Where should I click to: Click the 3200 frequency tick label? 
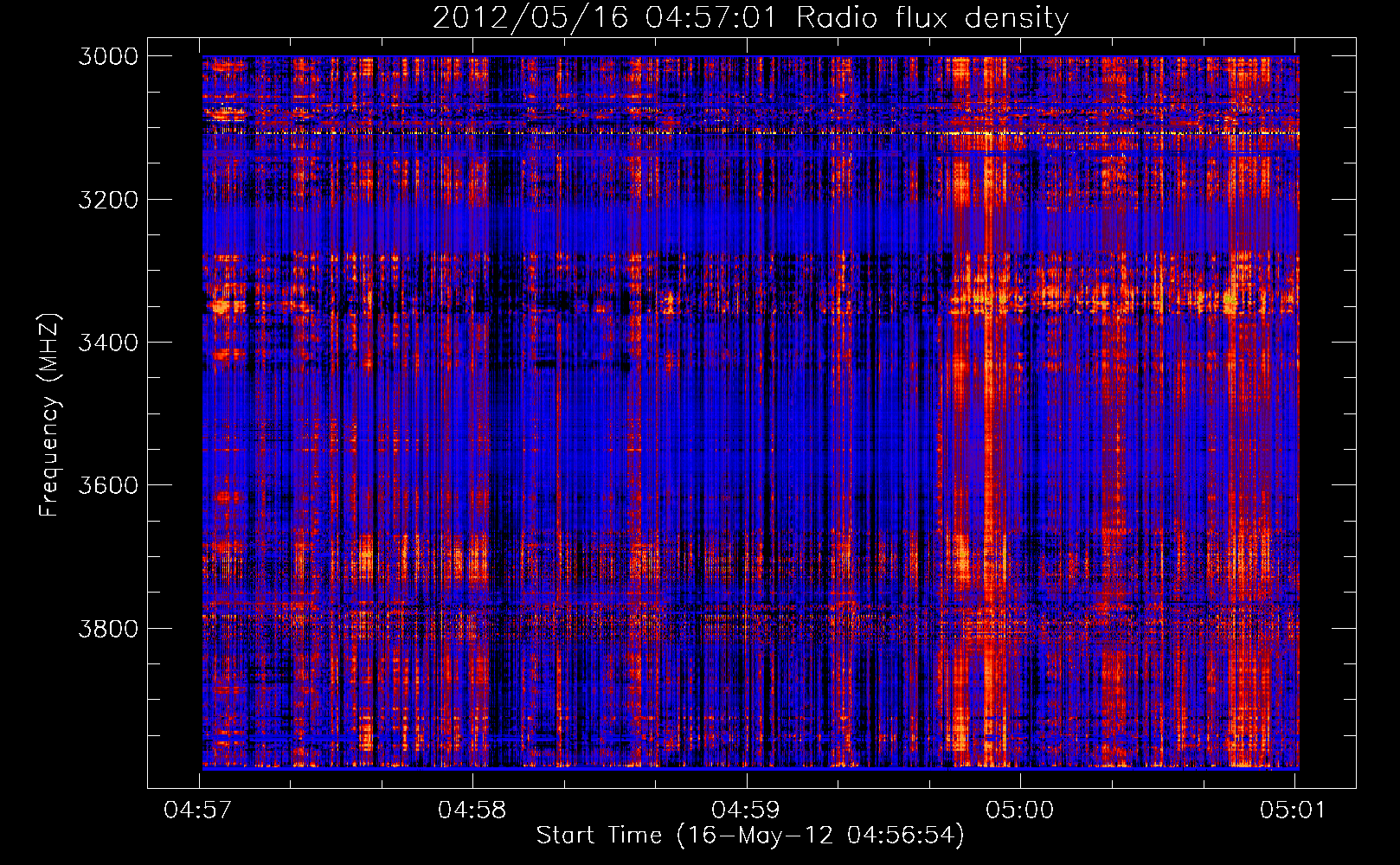coord(108,200)
